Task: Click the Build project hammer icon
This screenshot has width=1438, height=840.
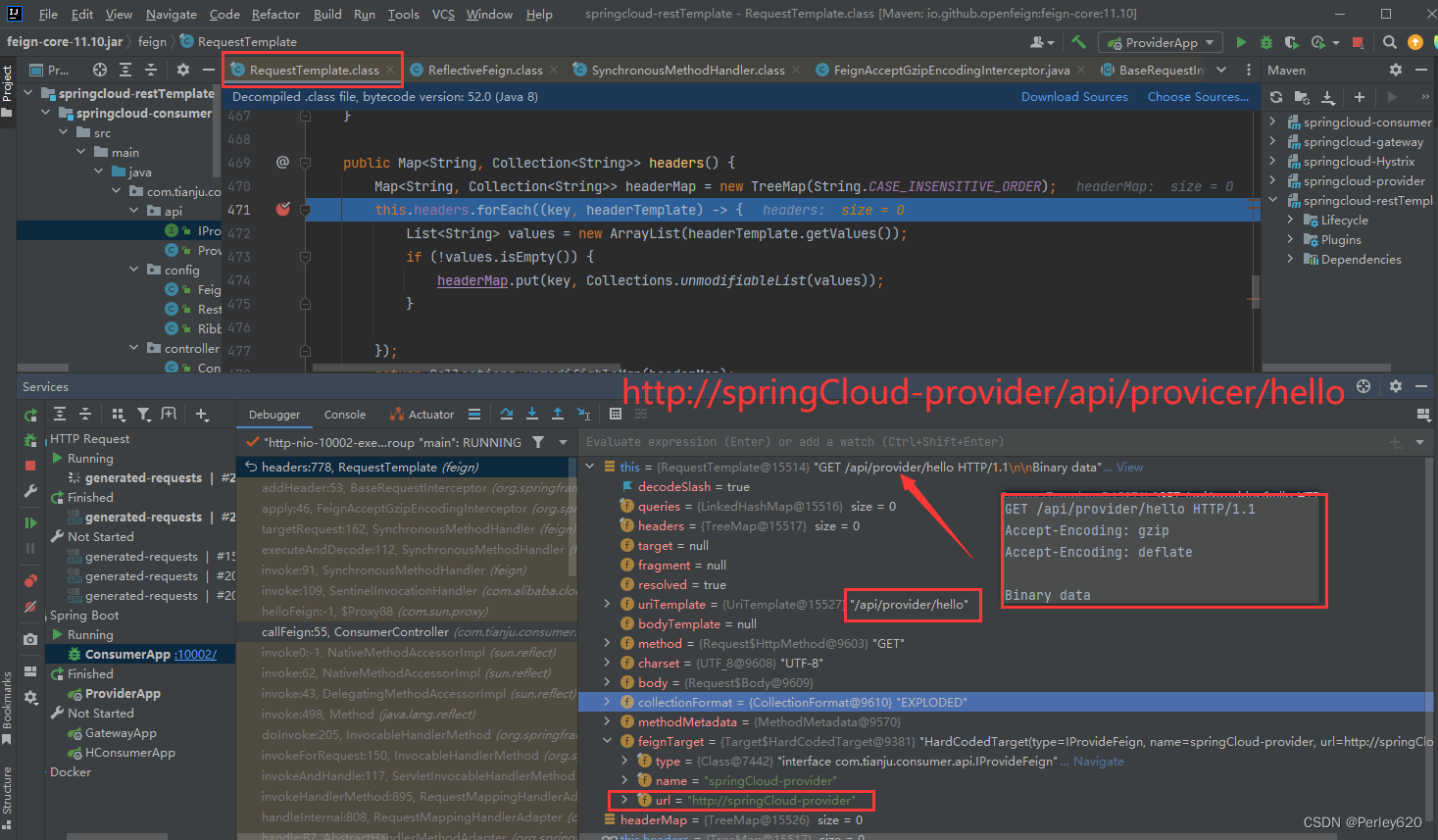Action: pos(1078,42)
